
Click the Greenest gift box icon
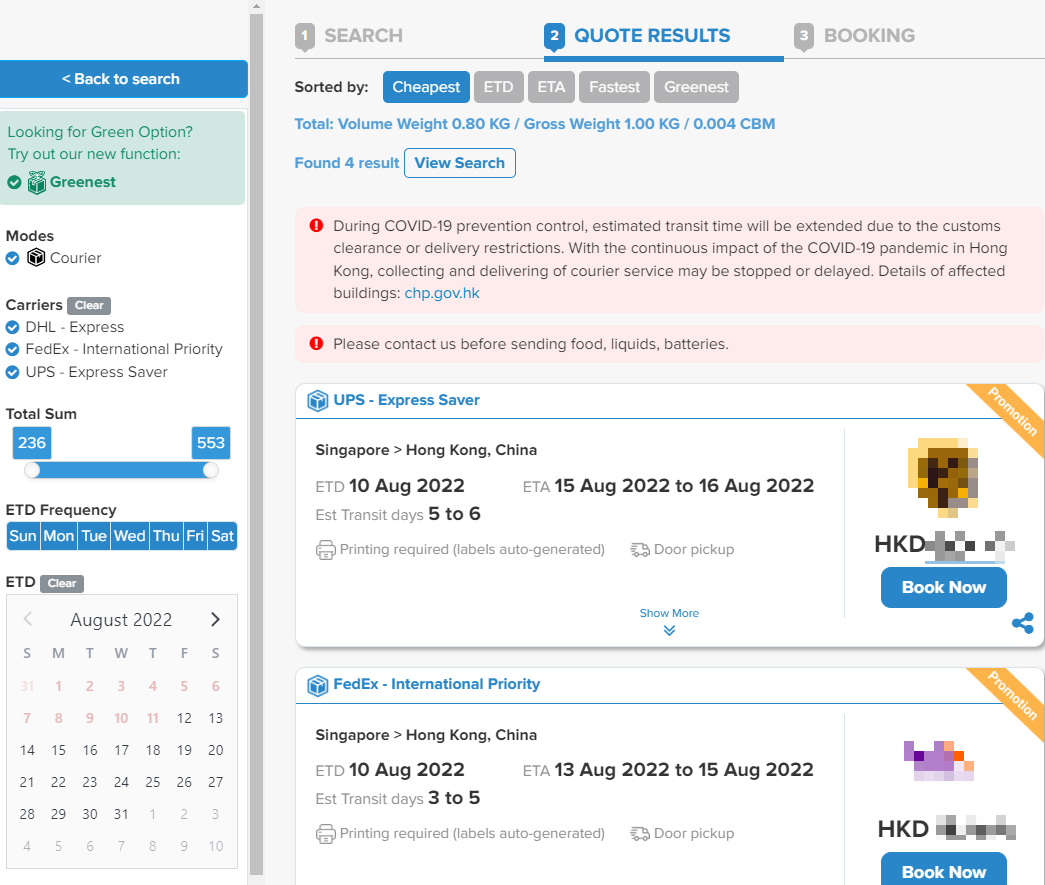[37, 182]
